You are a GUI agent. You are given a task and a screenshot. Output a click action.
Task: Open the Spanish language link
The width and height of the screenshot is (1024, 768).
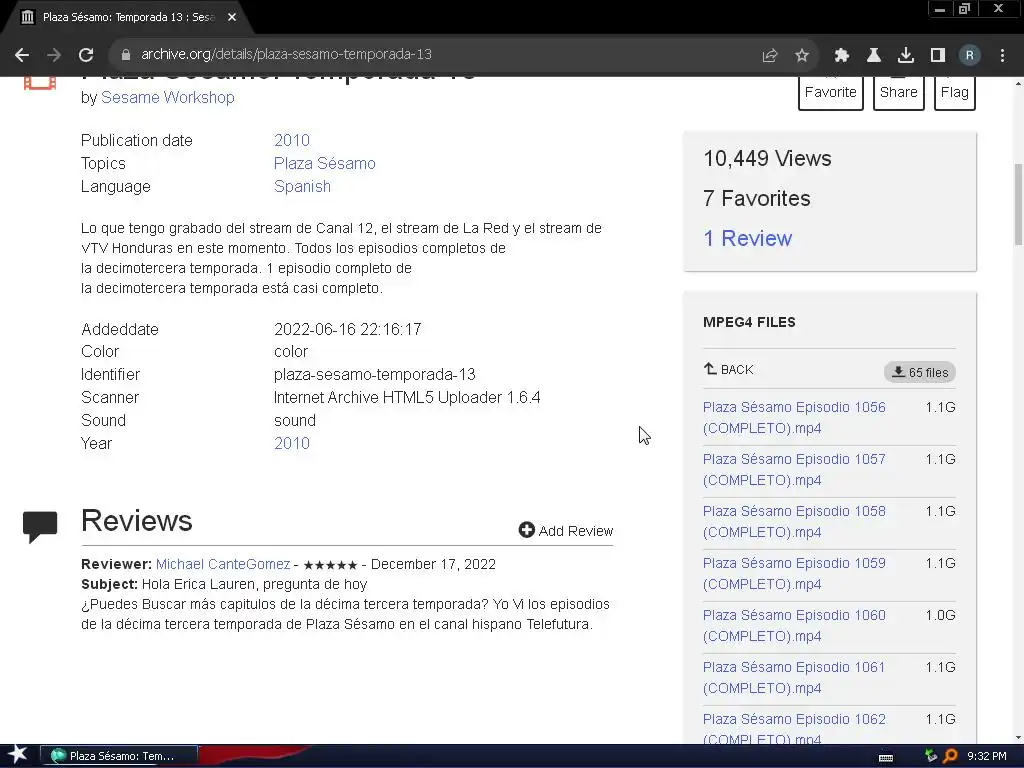click(x=302, y=186)
